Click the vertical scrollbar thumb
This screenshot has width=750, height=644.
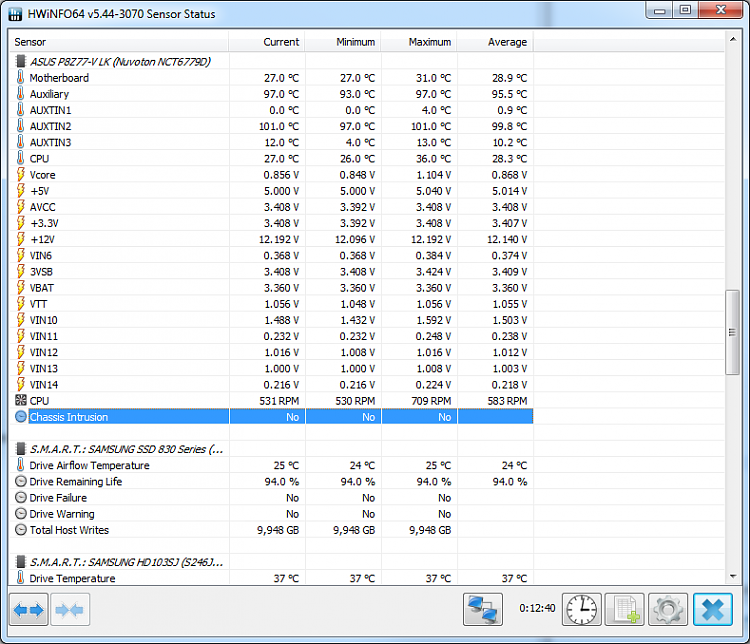pyautogui.click(x=732, y=332)
